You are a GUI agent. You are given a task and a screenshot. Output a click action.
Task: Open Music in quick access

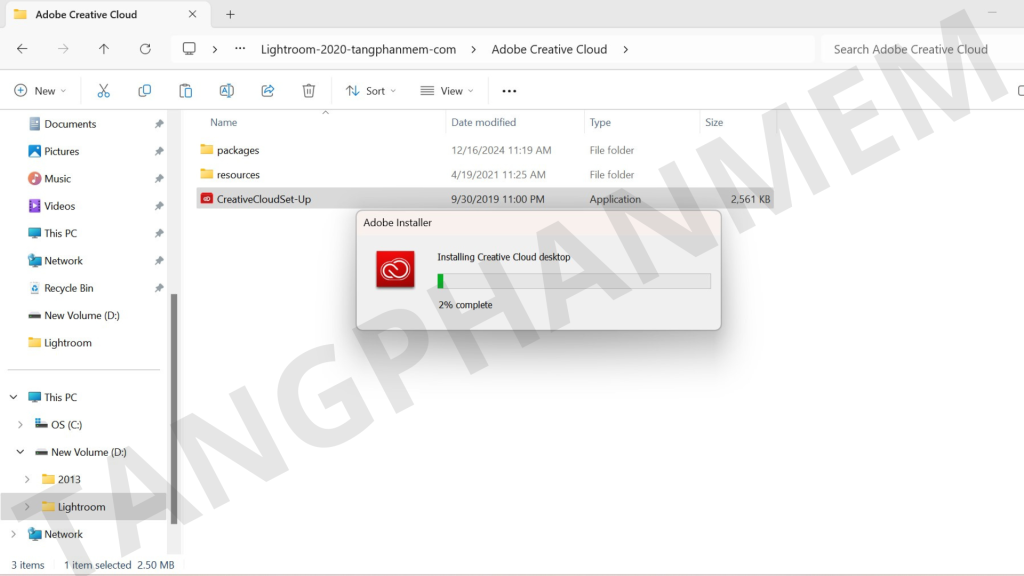pyautogui.click(x=57, y=179)
